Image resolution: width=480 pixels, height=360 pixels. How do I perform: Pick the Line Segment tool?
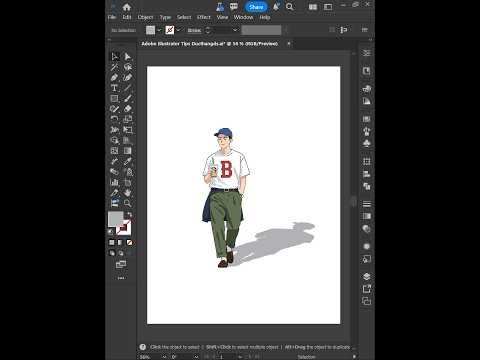tap(128, 88)
